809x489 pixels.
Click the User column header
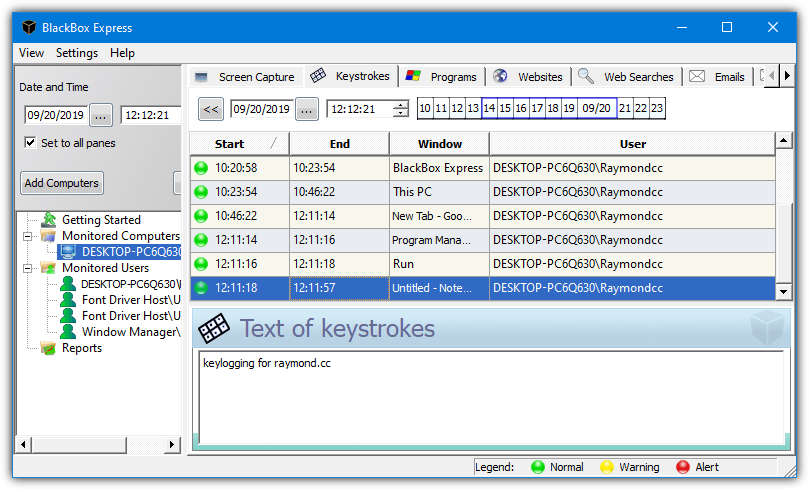point(633,144)
